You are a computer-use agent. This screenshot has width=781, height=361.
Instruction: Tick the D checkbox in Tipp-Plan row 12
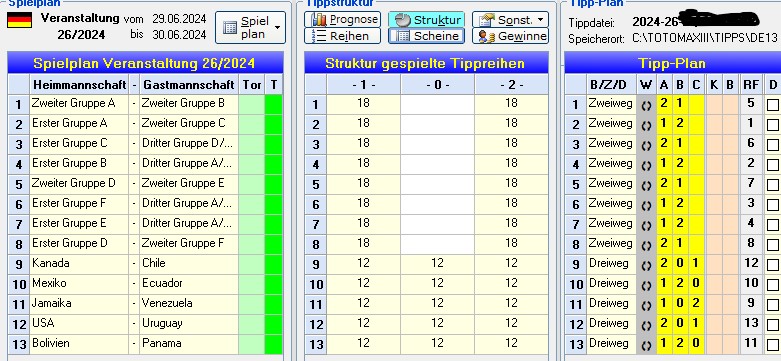(x=773, y=325)
